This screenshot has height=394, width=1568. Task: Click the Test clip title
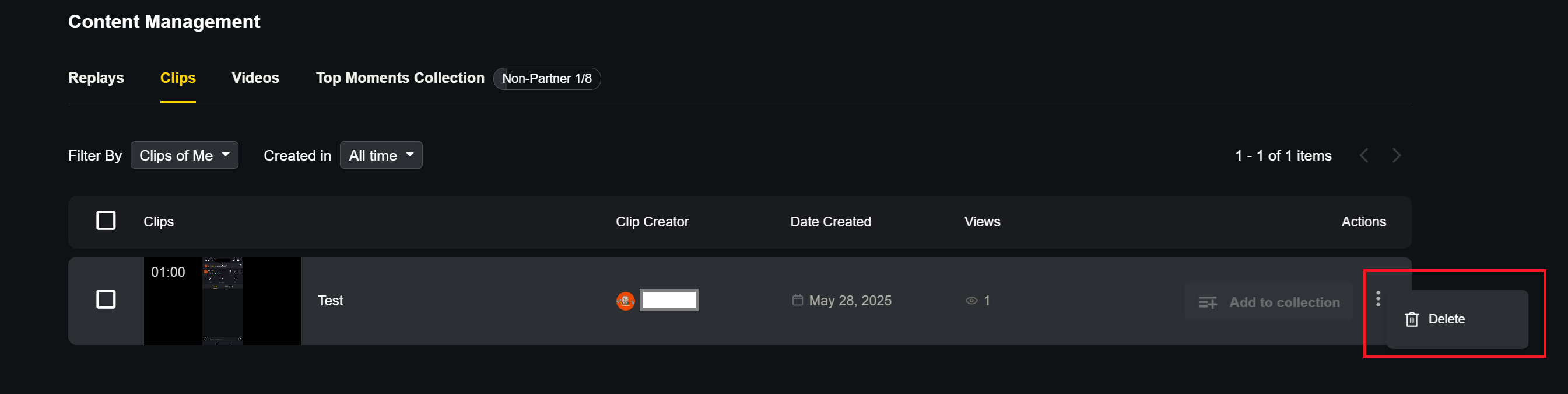[x=331, y=301]
